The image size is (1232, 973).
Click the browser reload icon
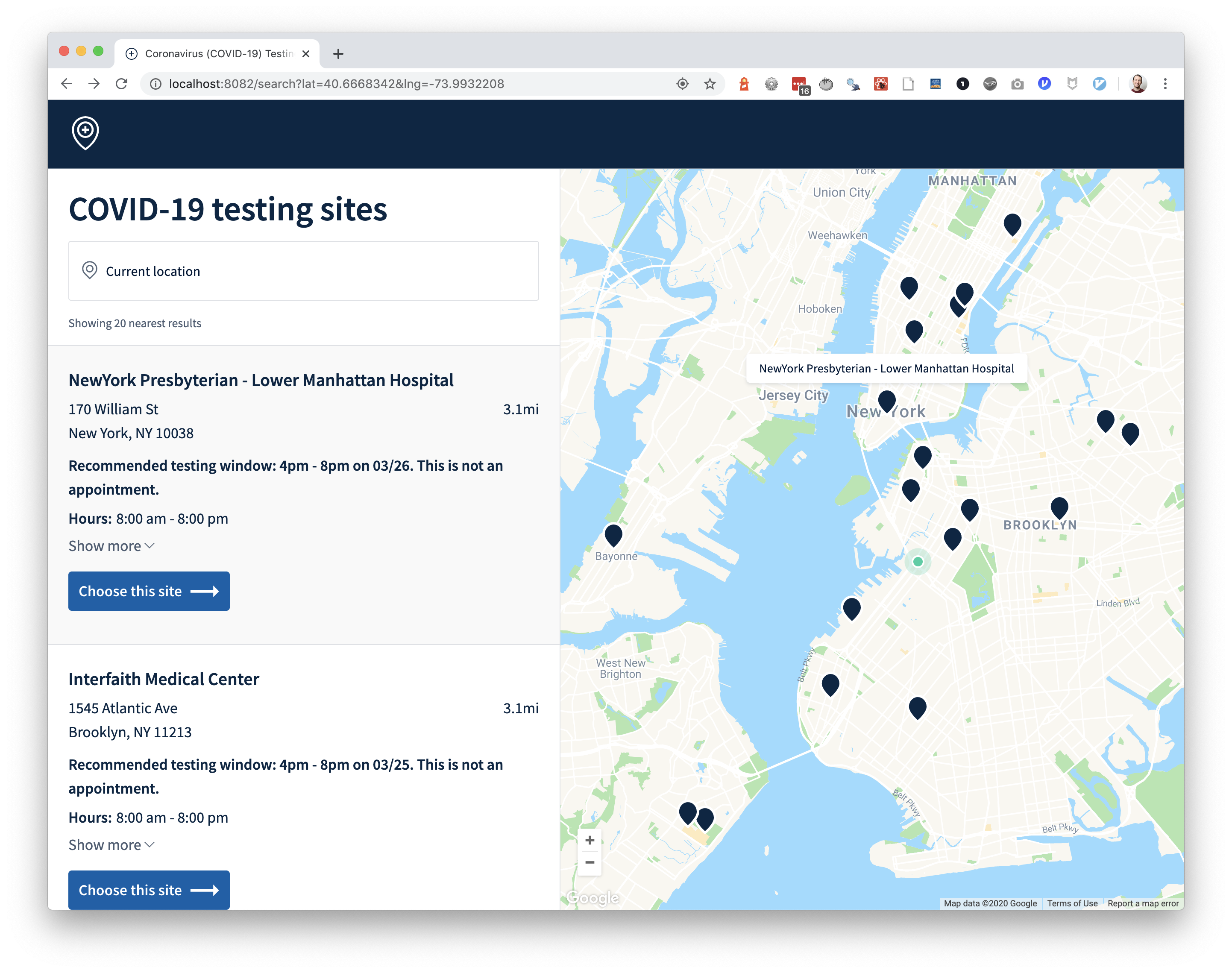coord(121,84)
